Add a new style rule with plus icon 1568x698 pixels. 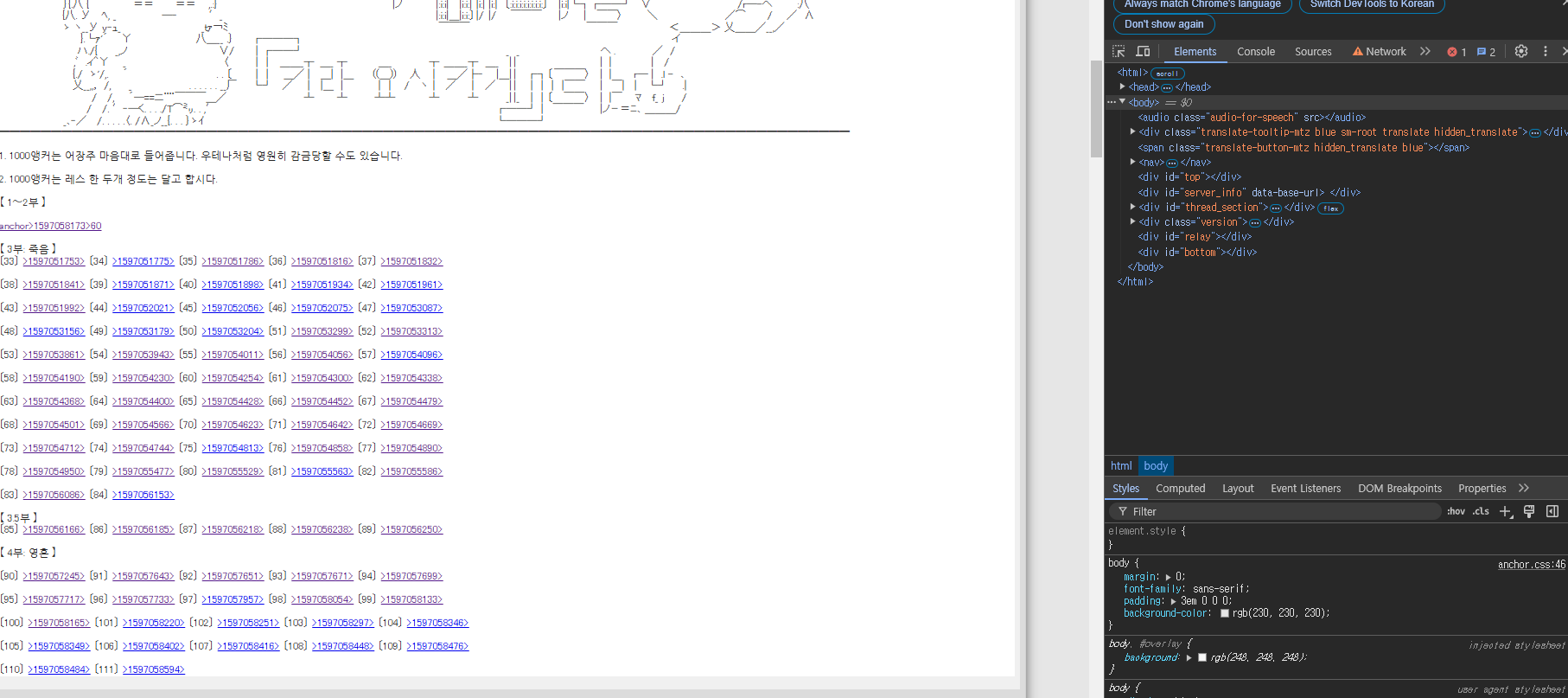click(1506, 512)
